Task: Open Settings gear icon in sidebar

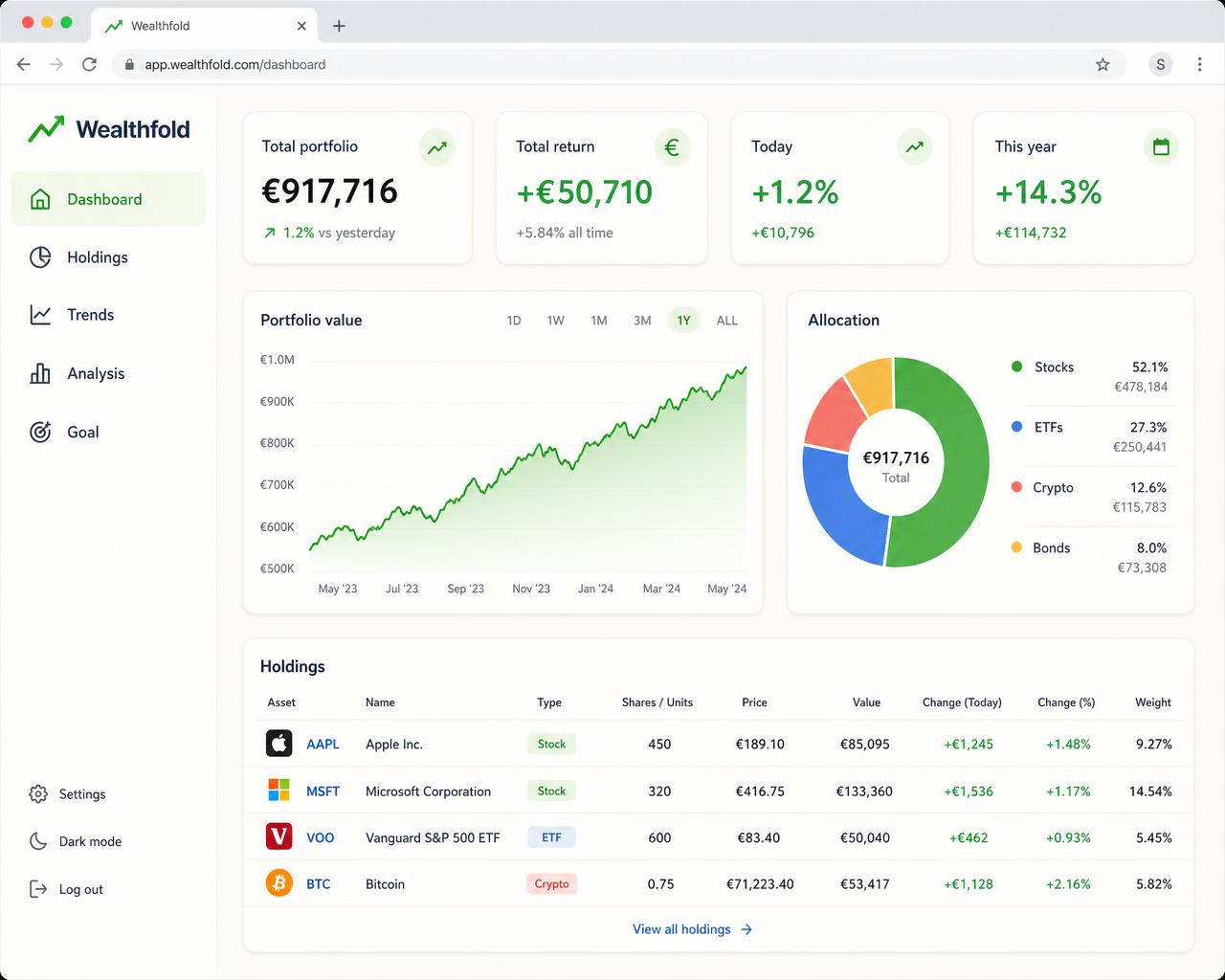Action: 38,794
